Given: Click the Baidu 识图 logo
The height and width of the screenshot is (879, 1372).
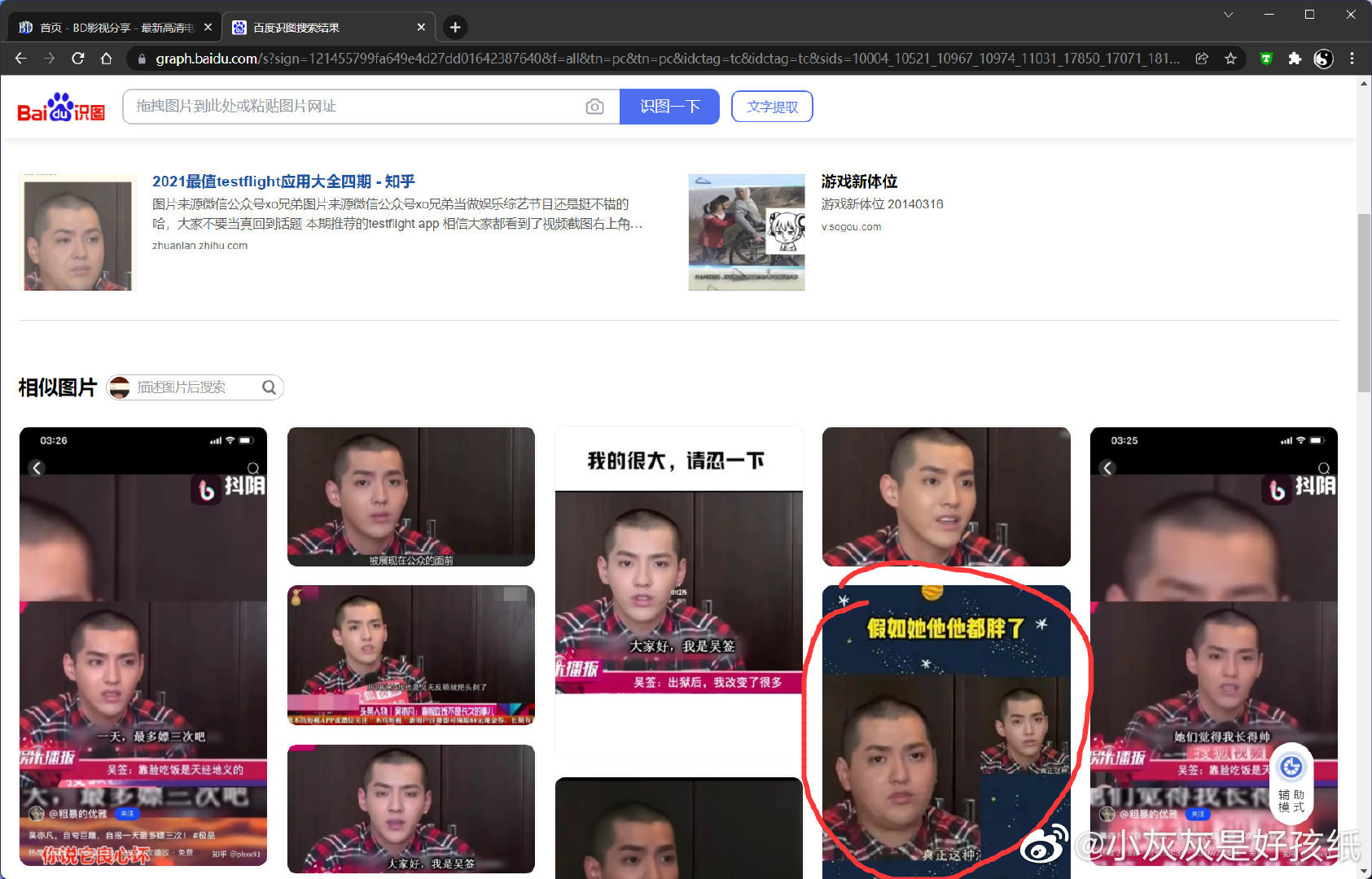Looking at the screenshot, I should click(x=61, y=107).
